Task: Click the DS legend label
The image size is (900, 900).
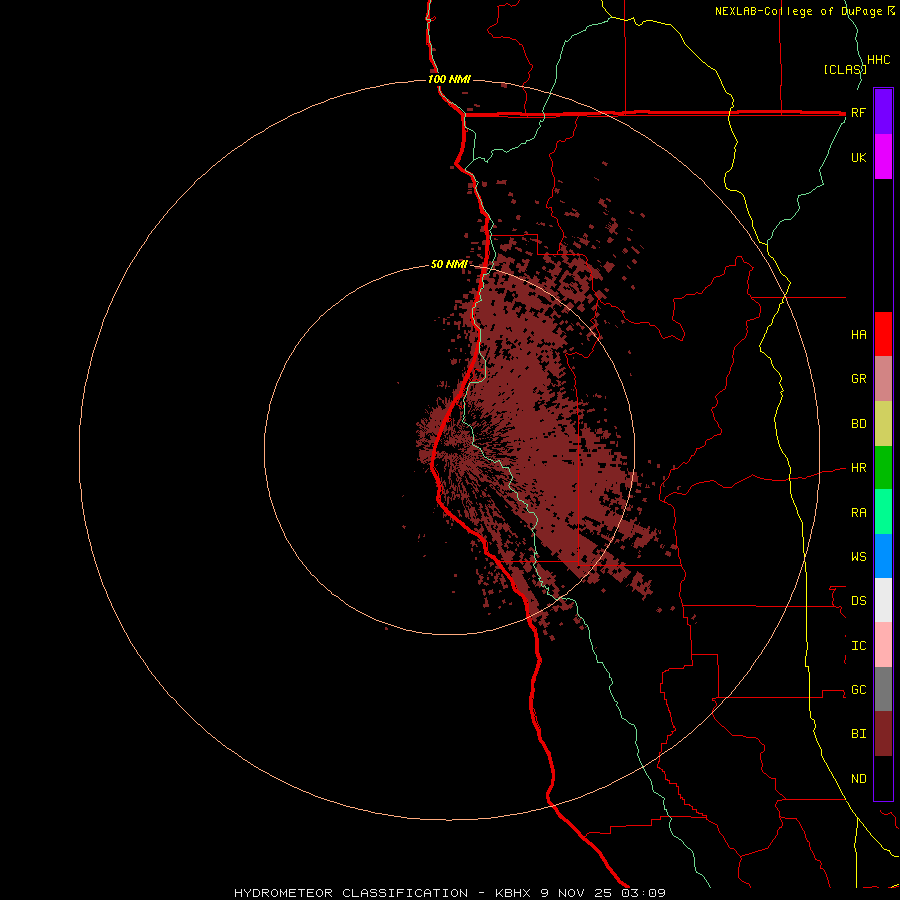Action: 858,601
